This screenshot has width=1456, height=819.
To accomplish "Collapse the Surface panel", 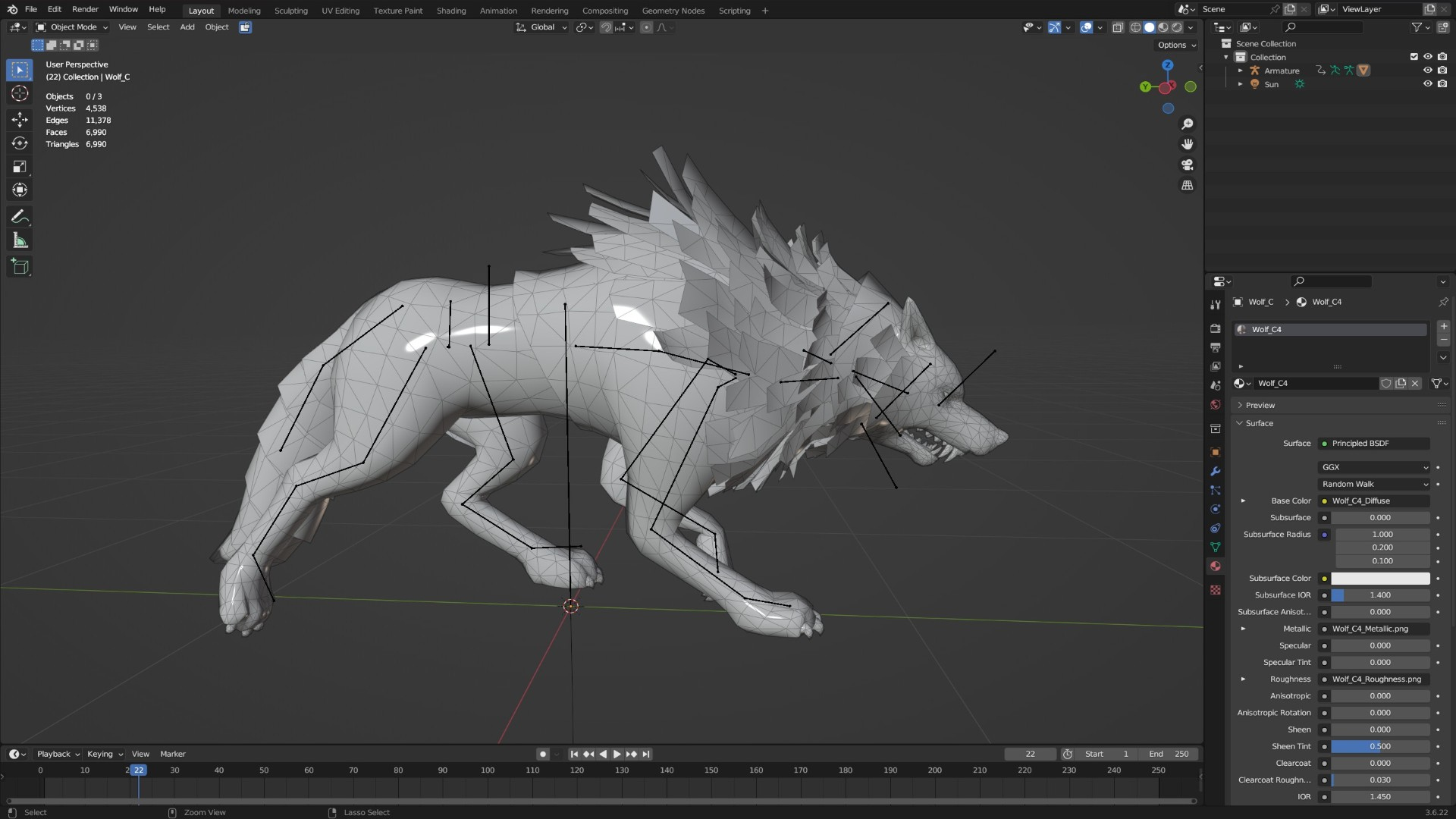I will pos(1259,423).
